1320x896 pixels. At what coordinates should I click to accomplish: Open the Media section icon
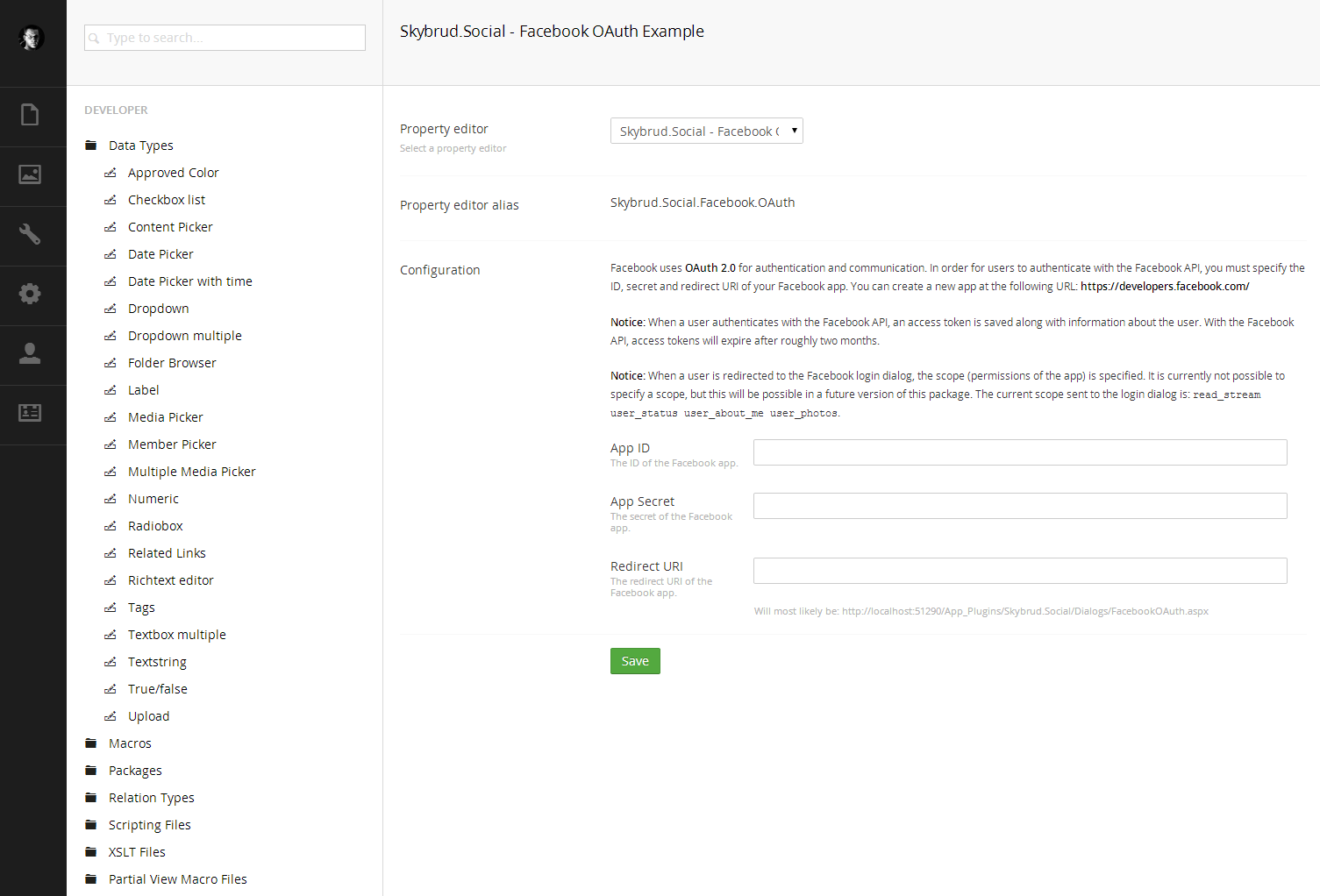point(30,174)
